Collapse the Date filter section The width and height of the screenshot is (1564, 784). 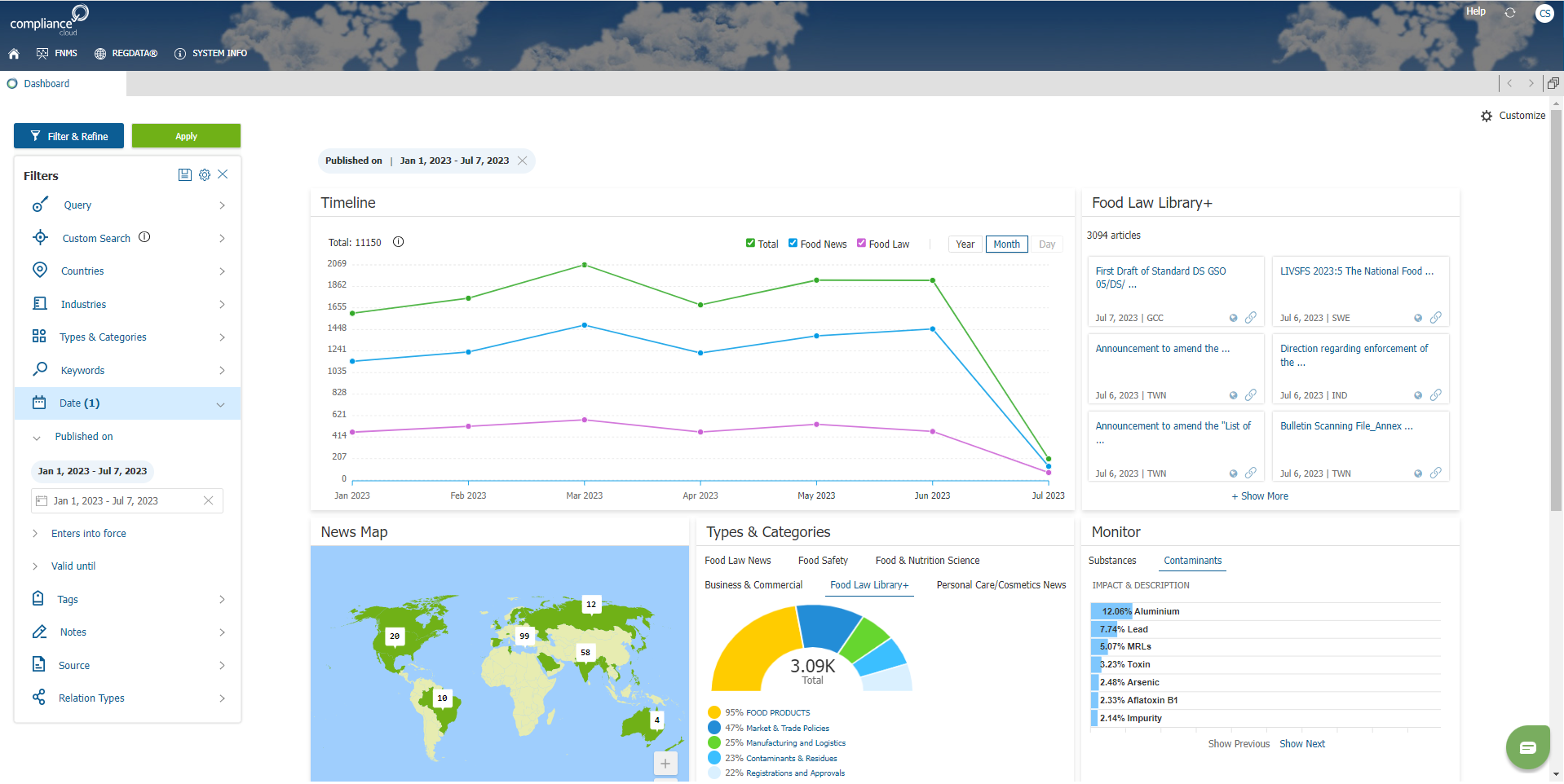(220, 403)
